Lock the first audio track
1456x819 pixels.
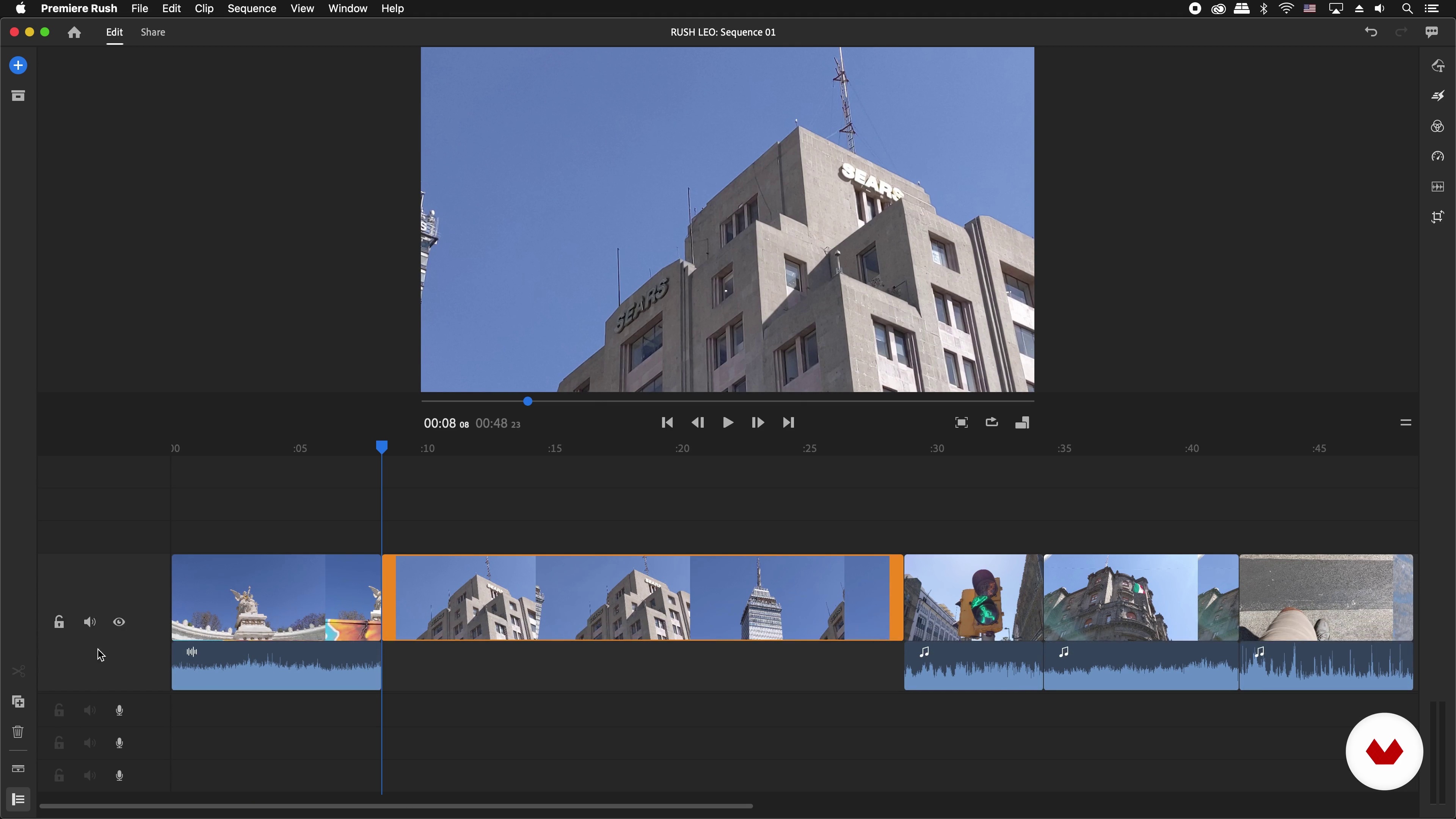point(59,711)
